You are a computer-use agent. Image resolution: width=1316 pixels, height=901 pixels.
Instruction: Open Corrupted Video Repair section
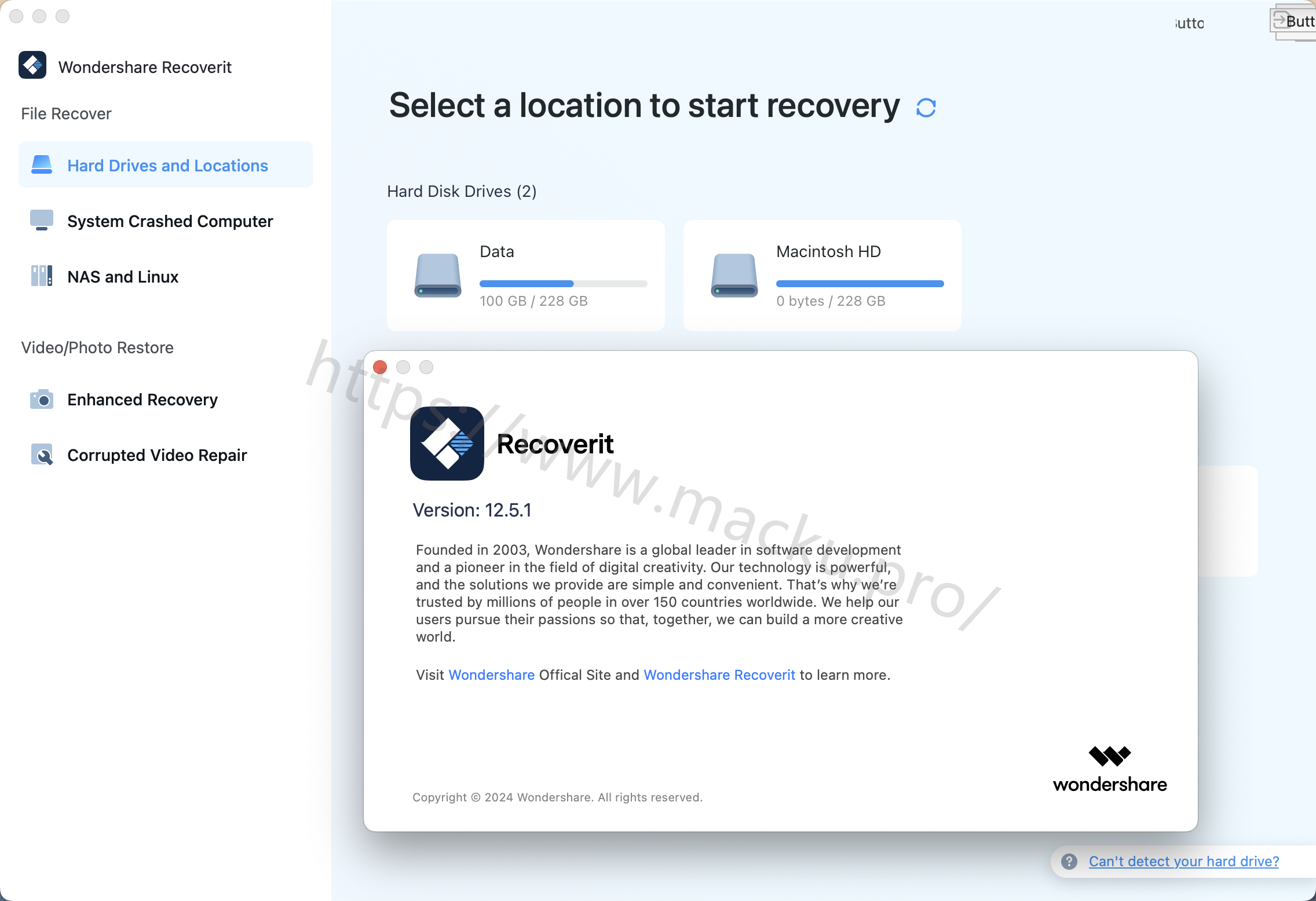[166, 455]
